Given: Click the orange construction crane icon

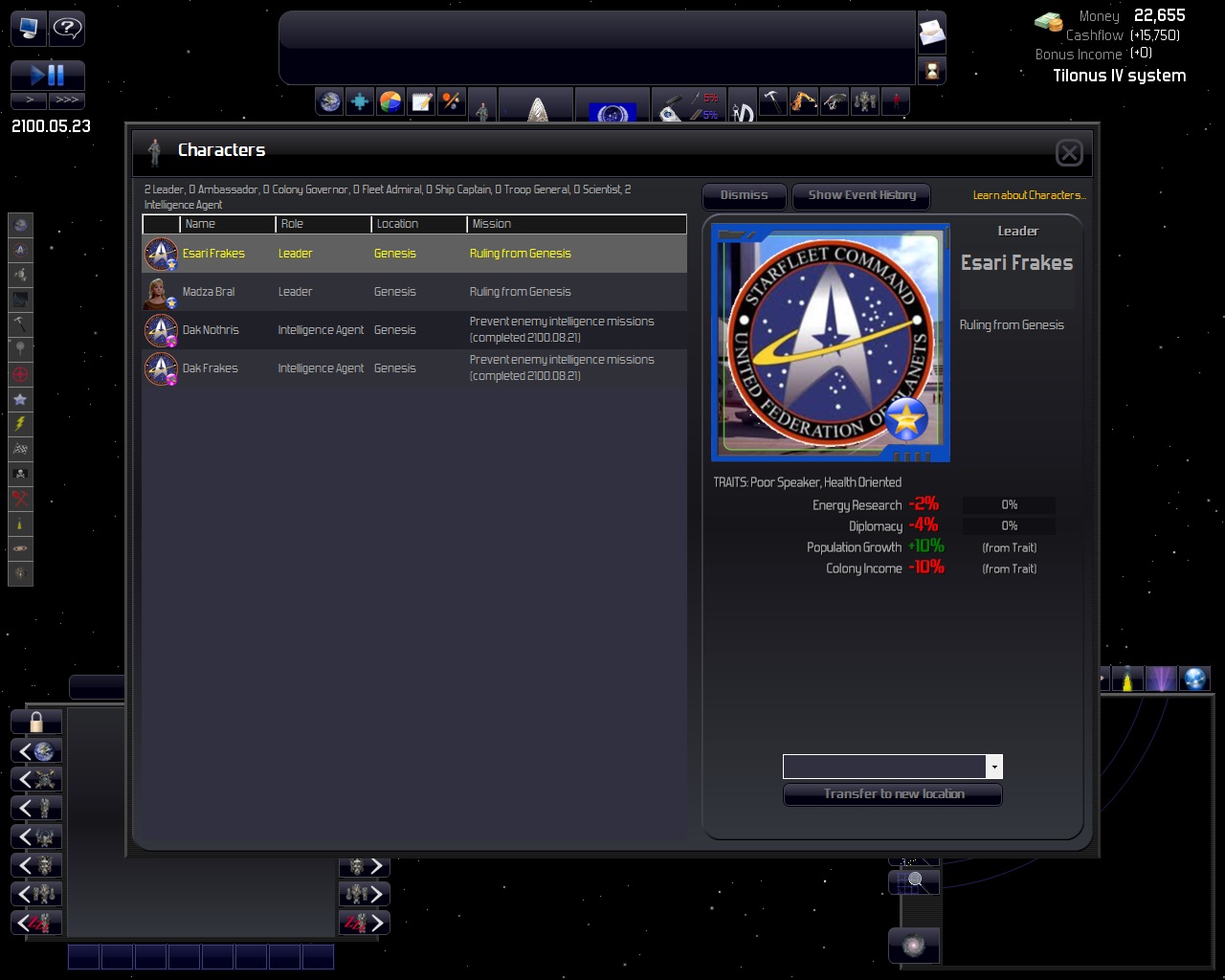Looking at the screenshot, I should [x=804, y=101].
